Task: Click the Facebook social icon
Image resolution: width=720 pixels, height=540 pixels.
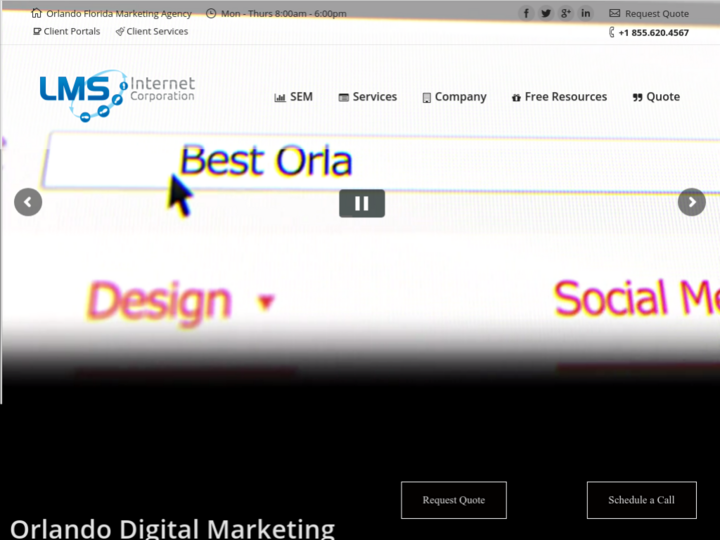Action: click(526, 13)
